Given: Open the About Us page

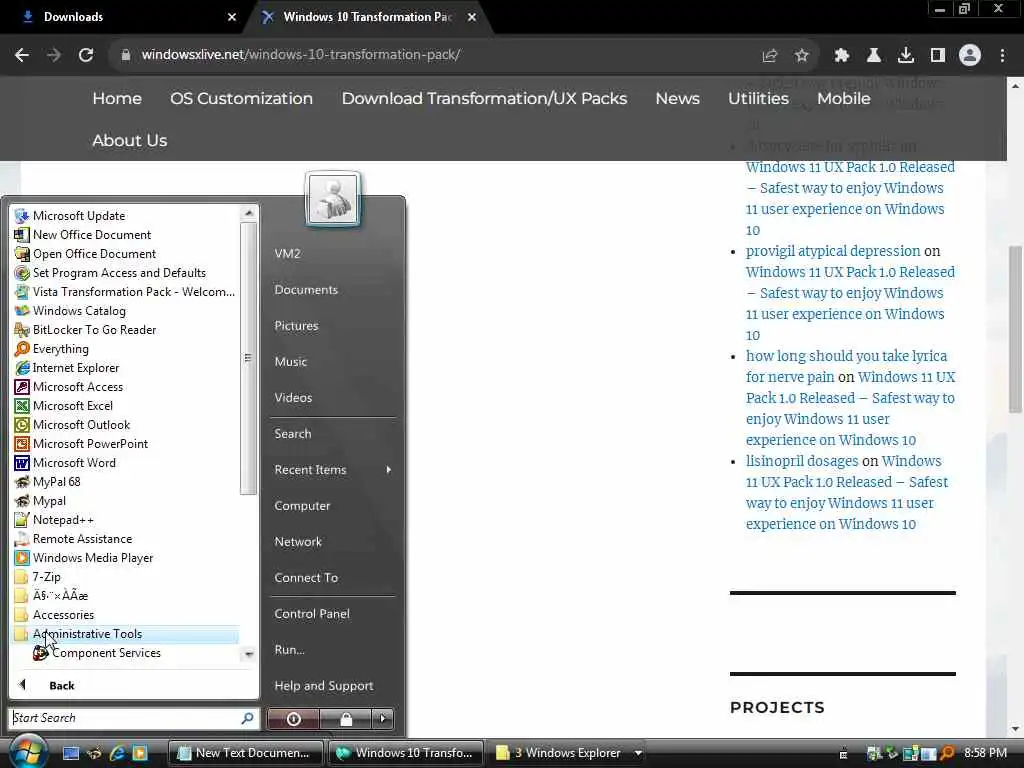Looking at the screenshot, I should pos(129,140).
